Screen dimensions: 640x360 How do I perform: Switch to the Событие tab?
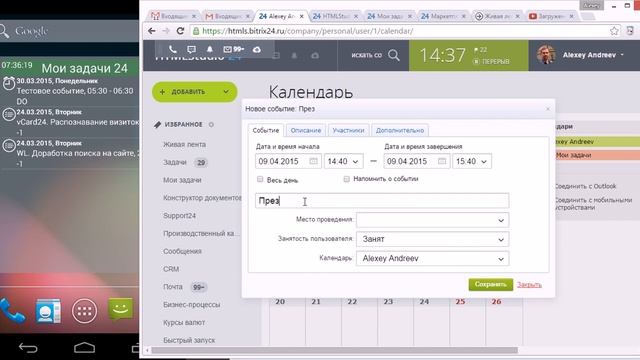coord(266,130)
